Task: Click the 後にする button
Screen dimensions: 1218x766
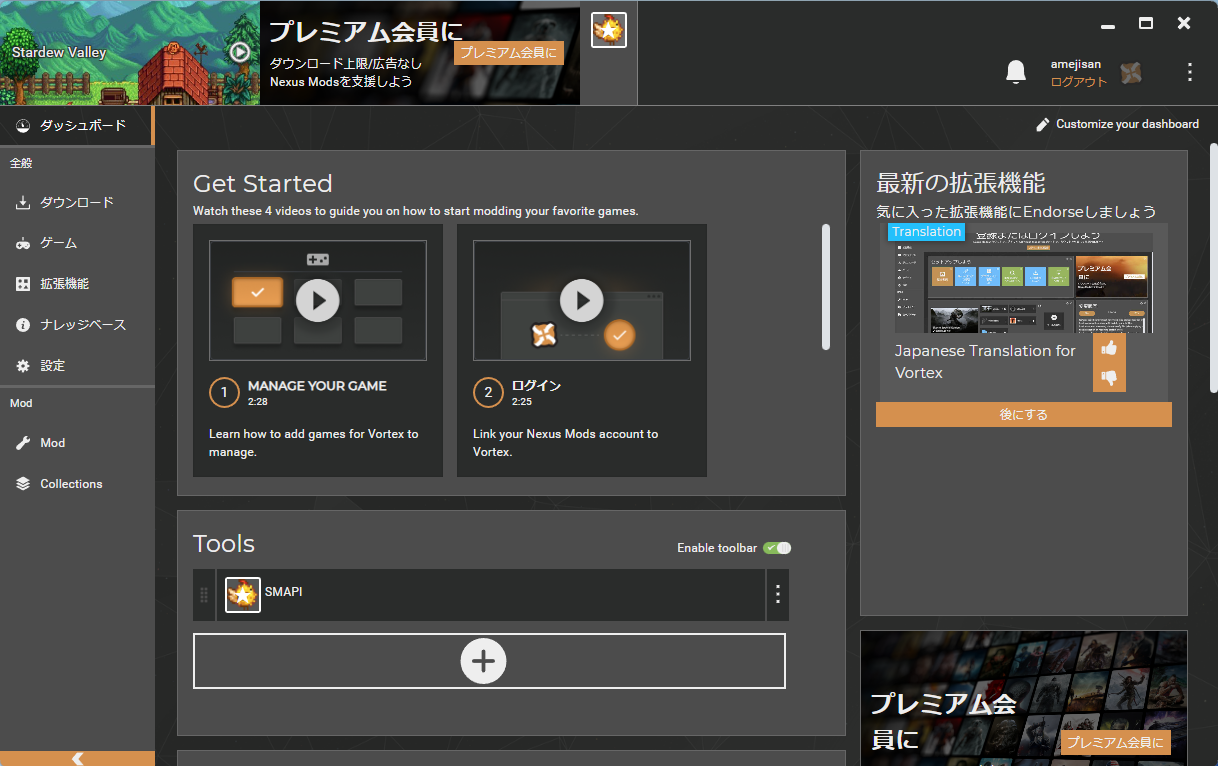Action: (1023, 414)
